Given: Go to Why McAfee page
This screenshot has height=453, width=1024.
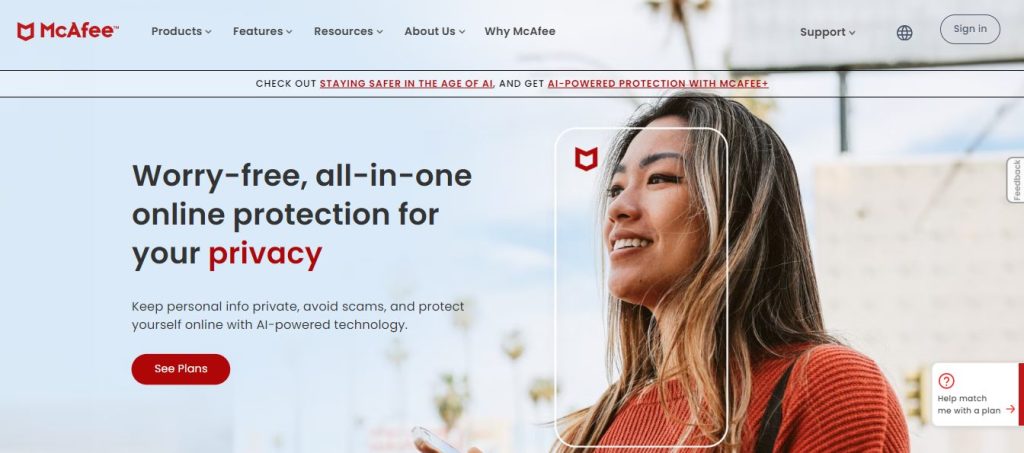Looking at the screenshot, I should click(520, 31).
